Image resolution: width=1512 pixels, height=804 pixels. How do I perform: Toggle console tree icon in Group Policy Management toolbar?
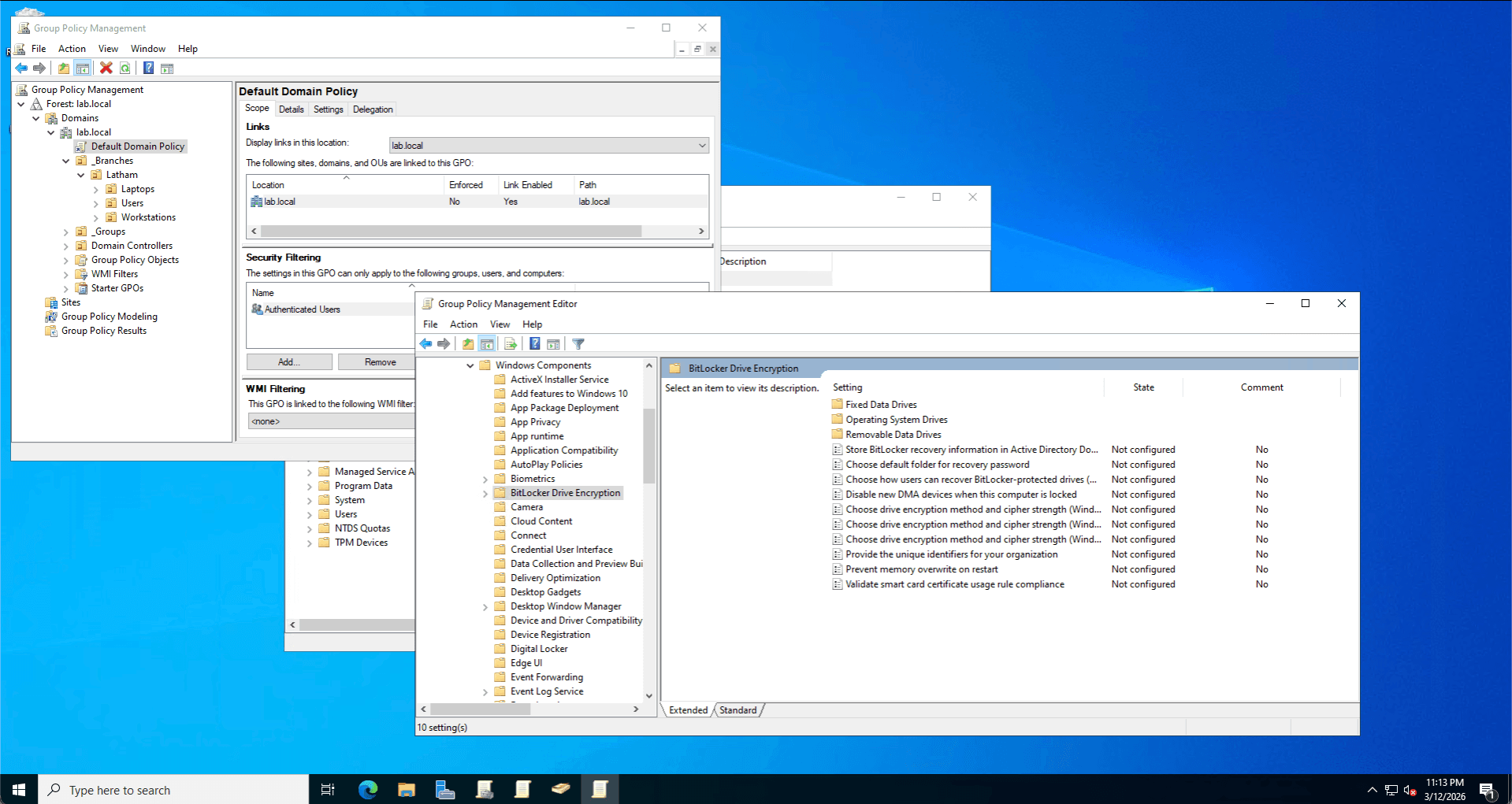(x=83, y=69)
